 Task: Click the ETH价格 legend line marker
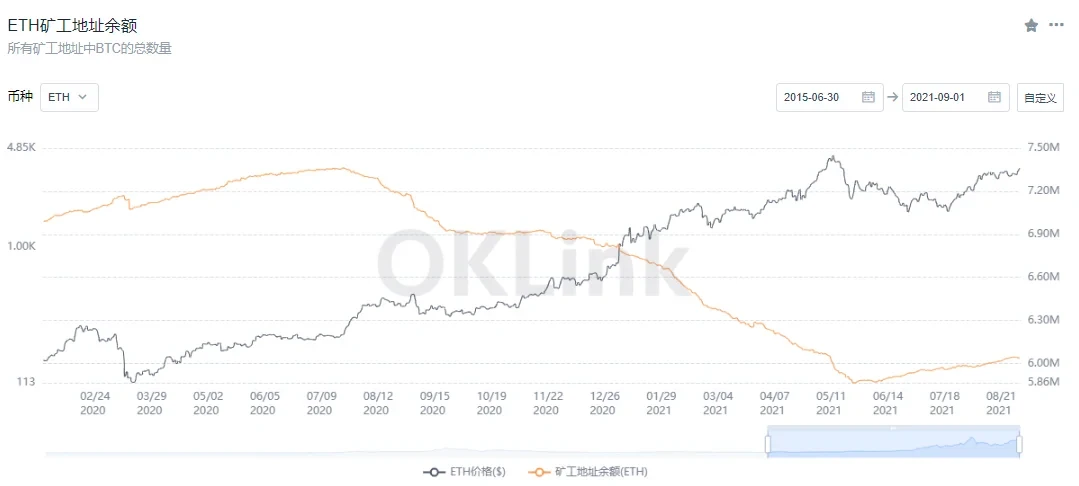(434, 471)
